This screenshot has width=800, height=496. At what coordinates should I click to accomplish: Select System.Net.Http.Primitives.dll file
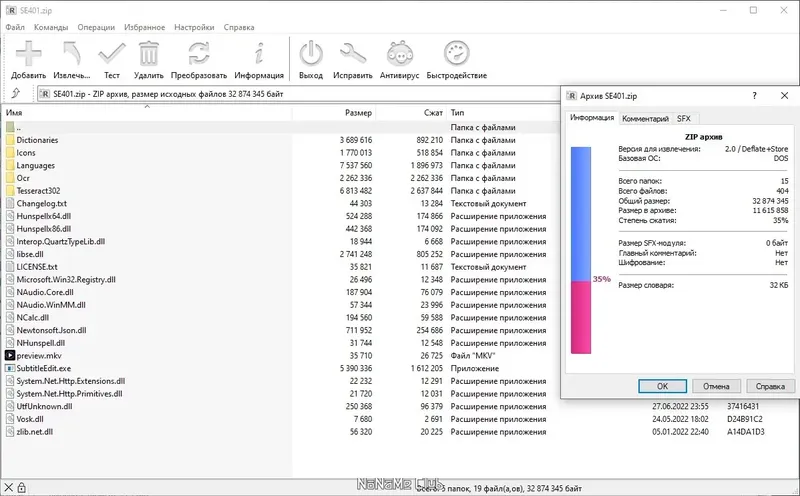click(69, 394)
